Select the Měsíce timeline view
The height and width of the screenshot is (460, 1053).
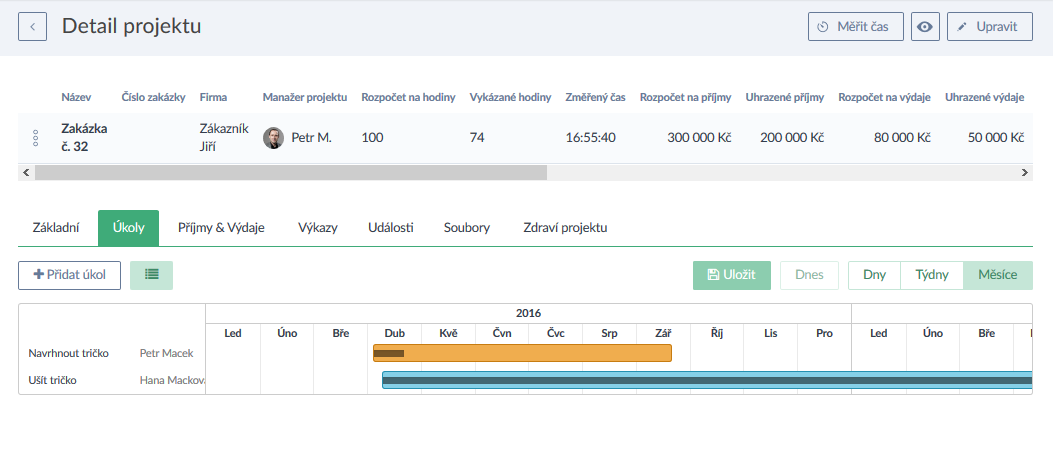coord(997,275)
